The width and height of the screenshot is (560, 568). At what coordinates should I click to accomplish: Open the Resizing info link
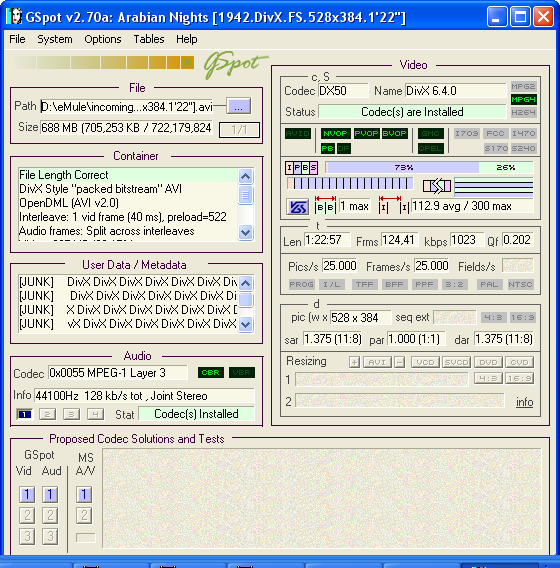(x=525, y=402)
